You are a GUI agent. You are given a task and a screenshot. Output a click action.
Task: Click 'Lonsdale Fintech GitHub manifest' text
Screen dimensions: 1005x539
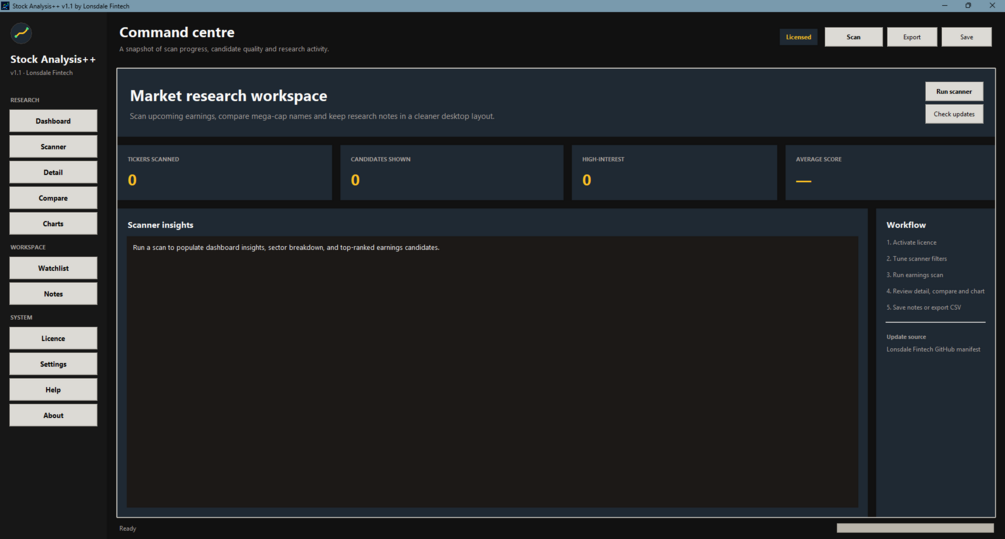click(933, 349)
